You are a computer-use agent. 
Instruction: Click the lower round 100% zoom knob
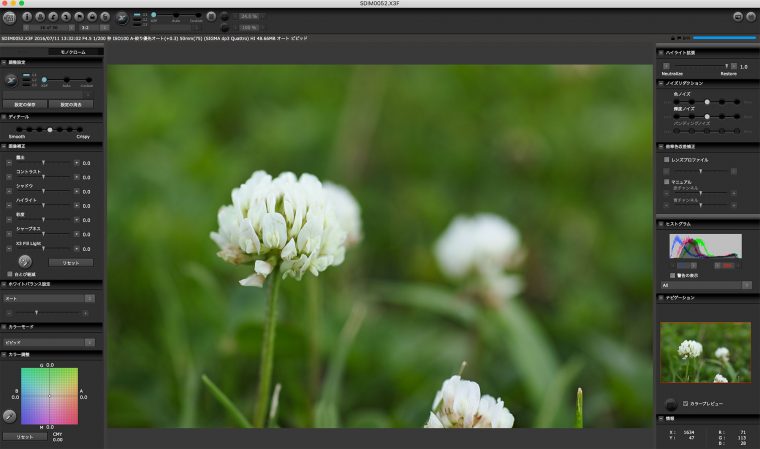click(x=224, y=28)
